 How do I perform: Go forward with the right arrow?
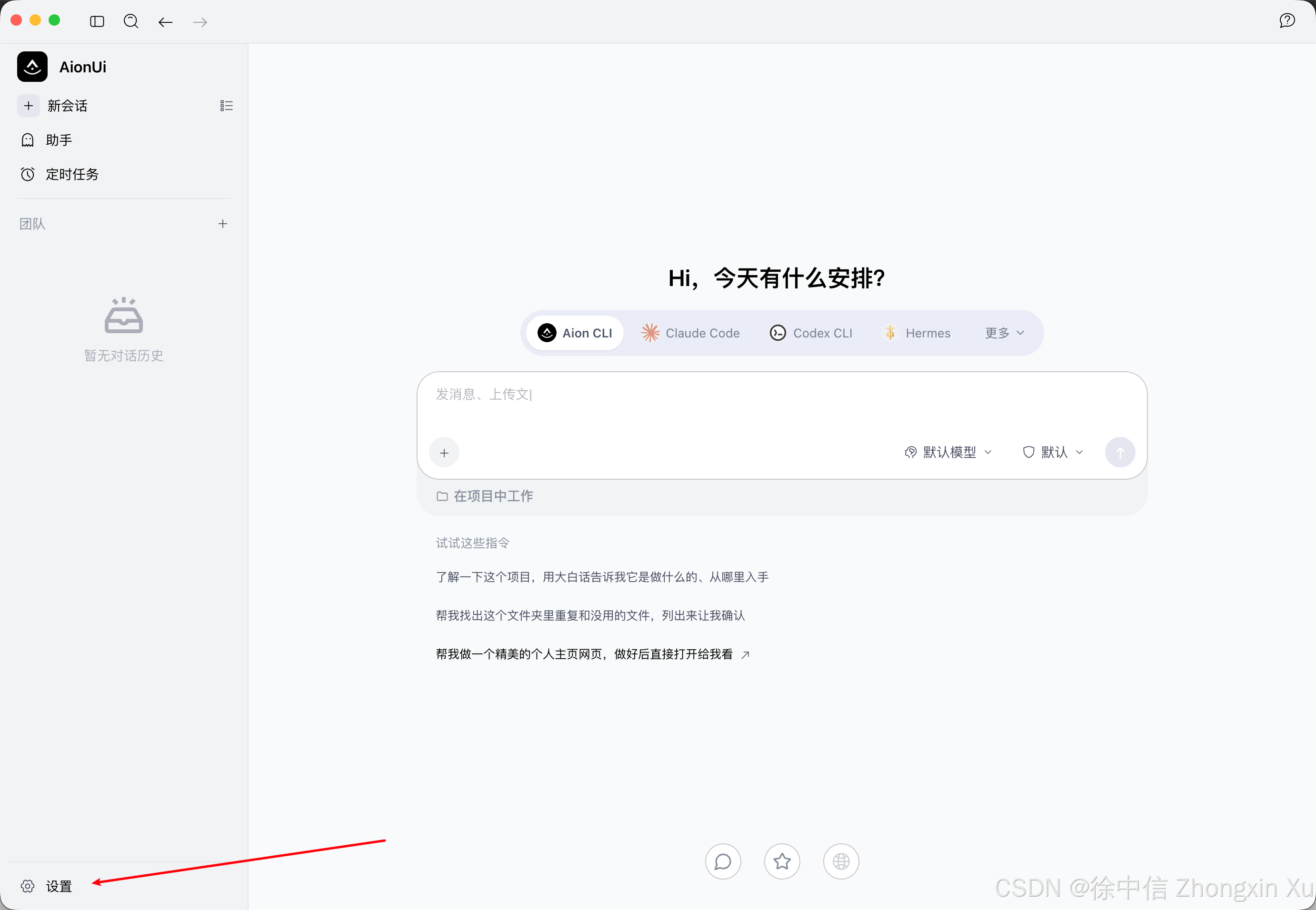point(200,22)
